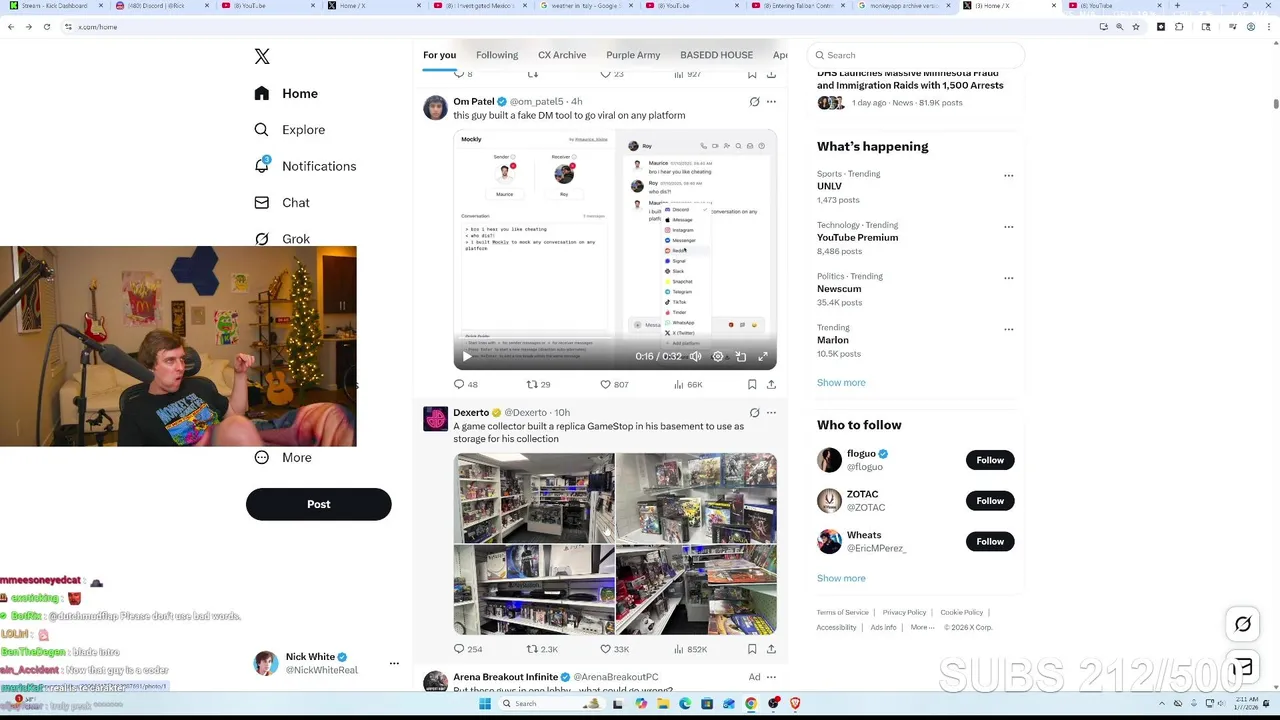Open video settings gear on Om Patel video
Image resolution: width=1280 pixels, height=720 pixels.
pos(718,356)
